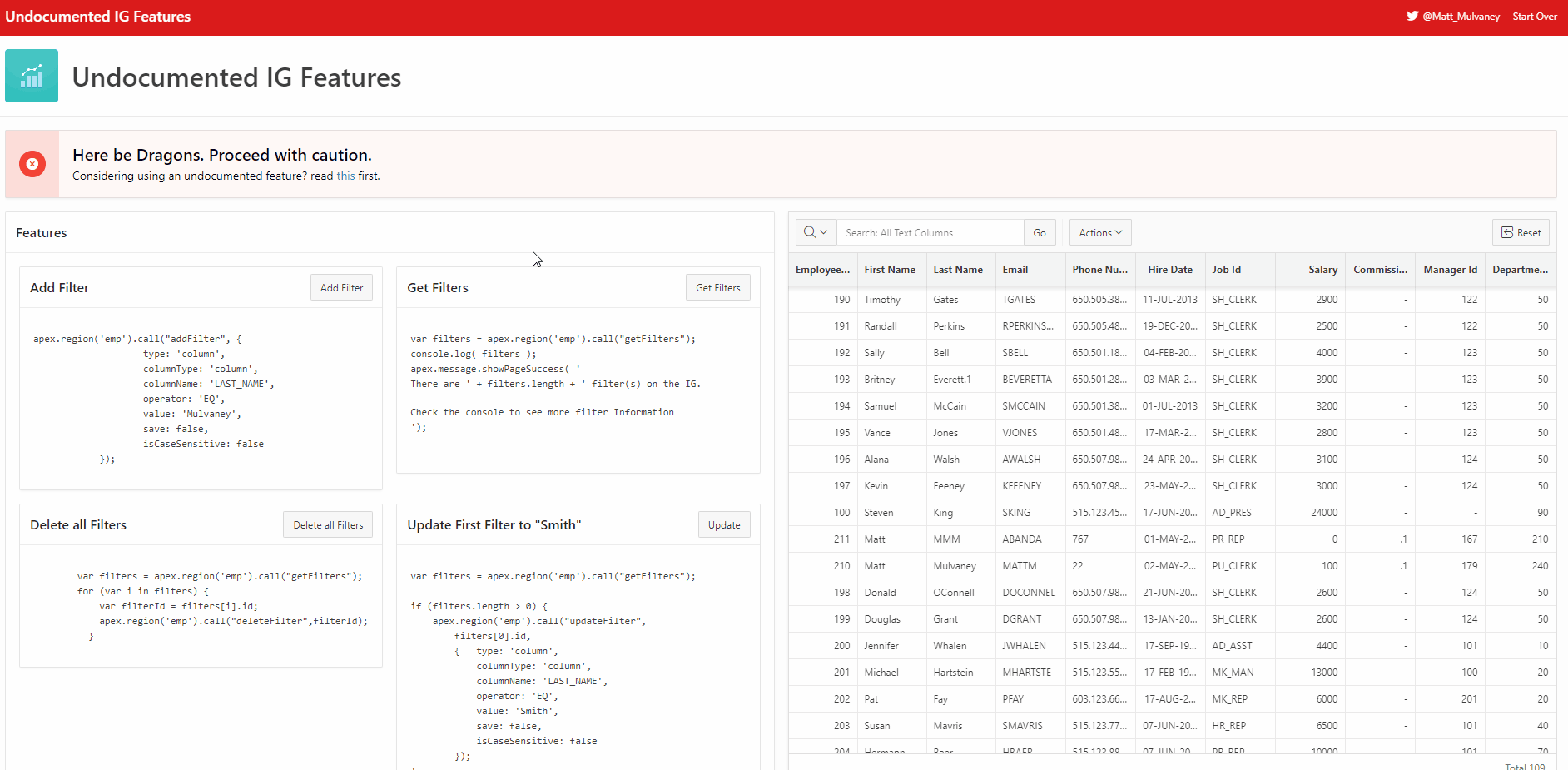This screenshot has width=1568, height=770.
Task: Click the Go search button
Action: [1040, 232]
